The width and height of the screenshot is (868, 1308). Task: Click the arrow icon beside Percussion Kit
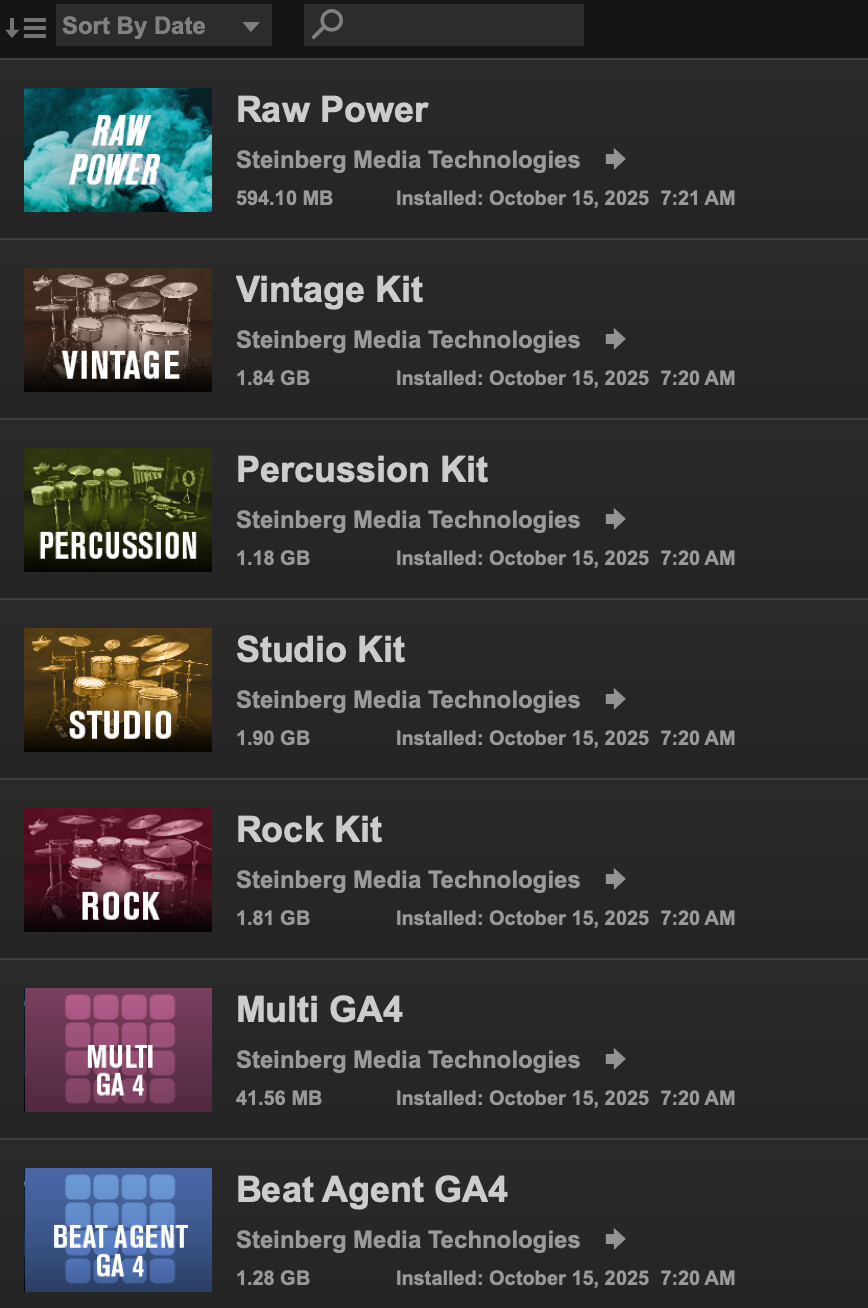[x=615, y=519]
